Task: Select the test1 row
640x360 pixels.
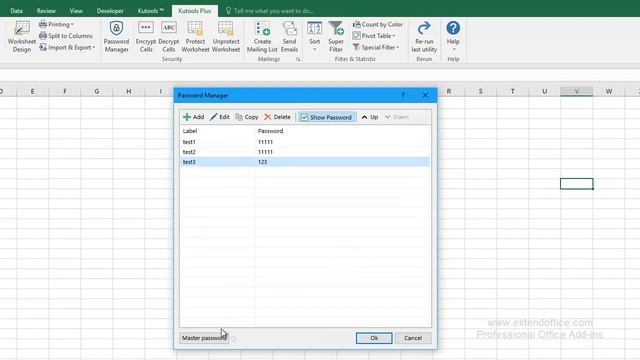Action: 305,142
